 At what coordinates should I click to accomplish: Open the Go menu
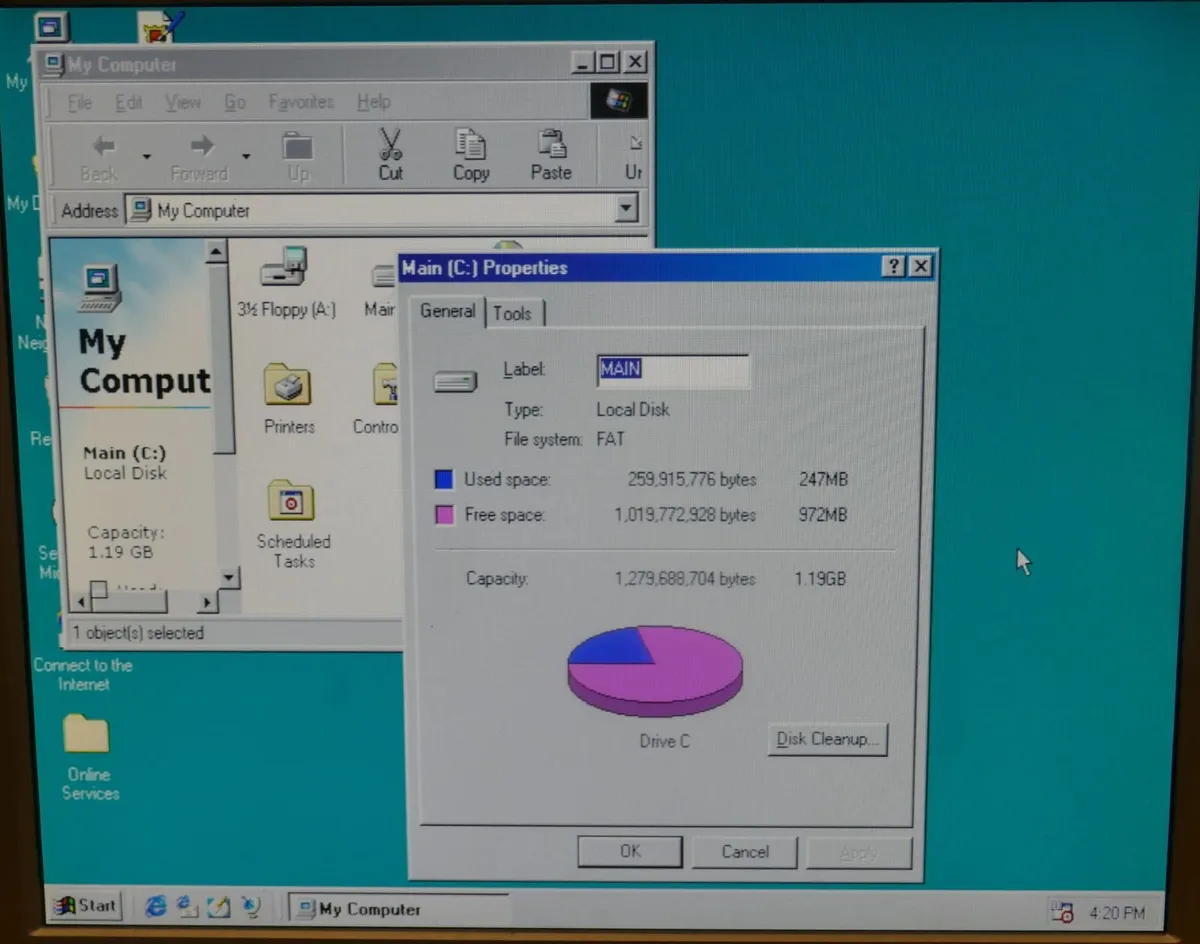[x=235, y=102]
